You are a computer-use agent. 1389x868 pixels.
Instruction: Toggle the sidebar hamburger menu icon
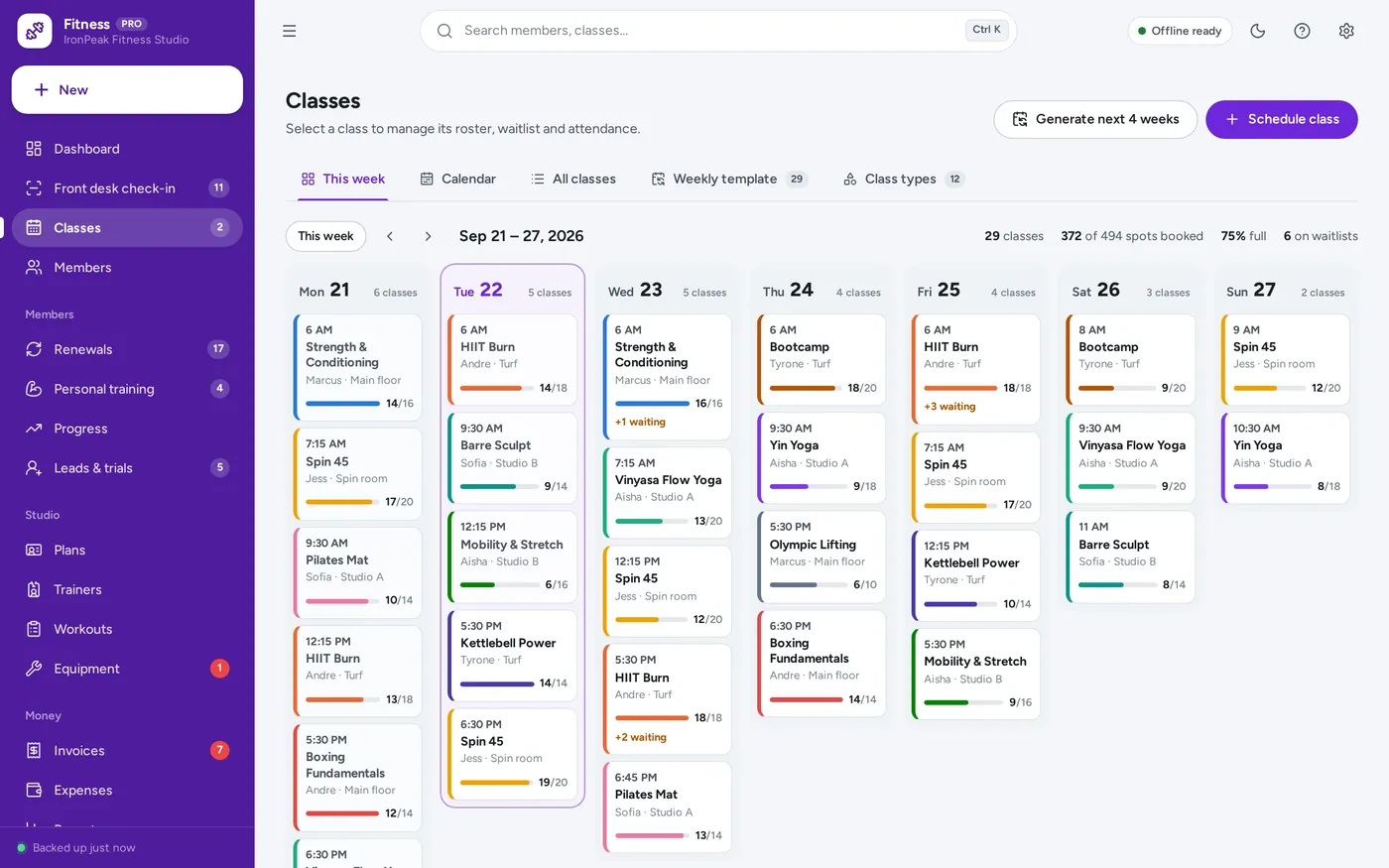click(x=290, y=31)
